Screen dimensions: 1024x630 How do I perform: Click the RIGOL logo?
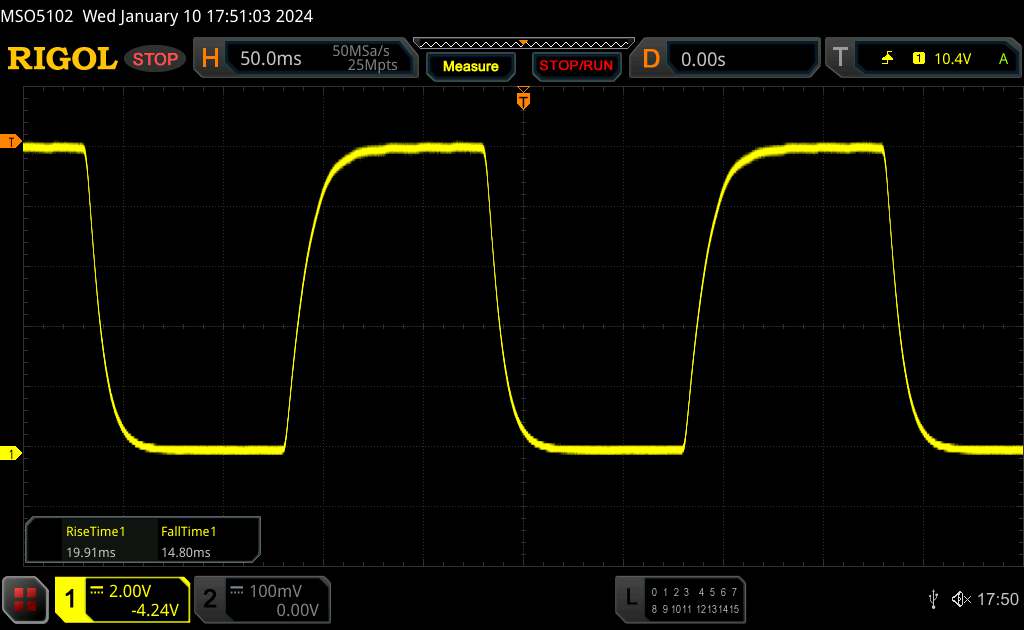tap(62, 59)
